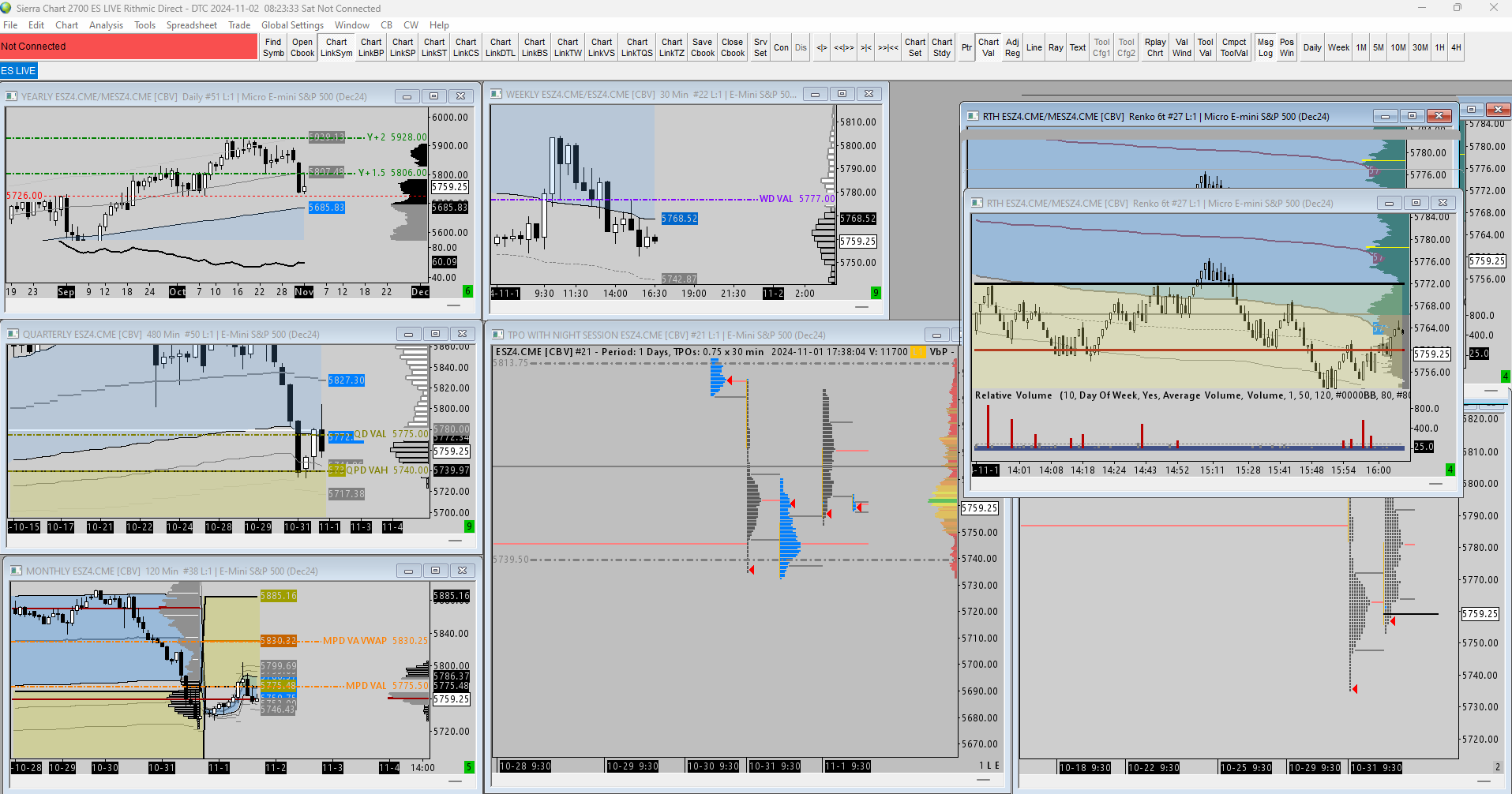1512x794 pixels.
Task: Select the Line drawing tool
Action: [x=1034, y=47]
